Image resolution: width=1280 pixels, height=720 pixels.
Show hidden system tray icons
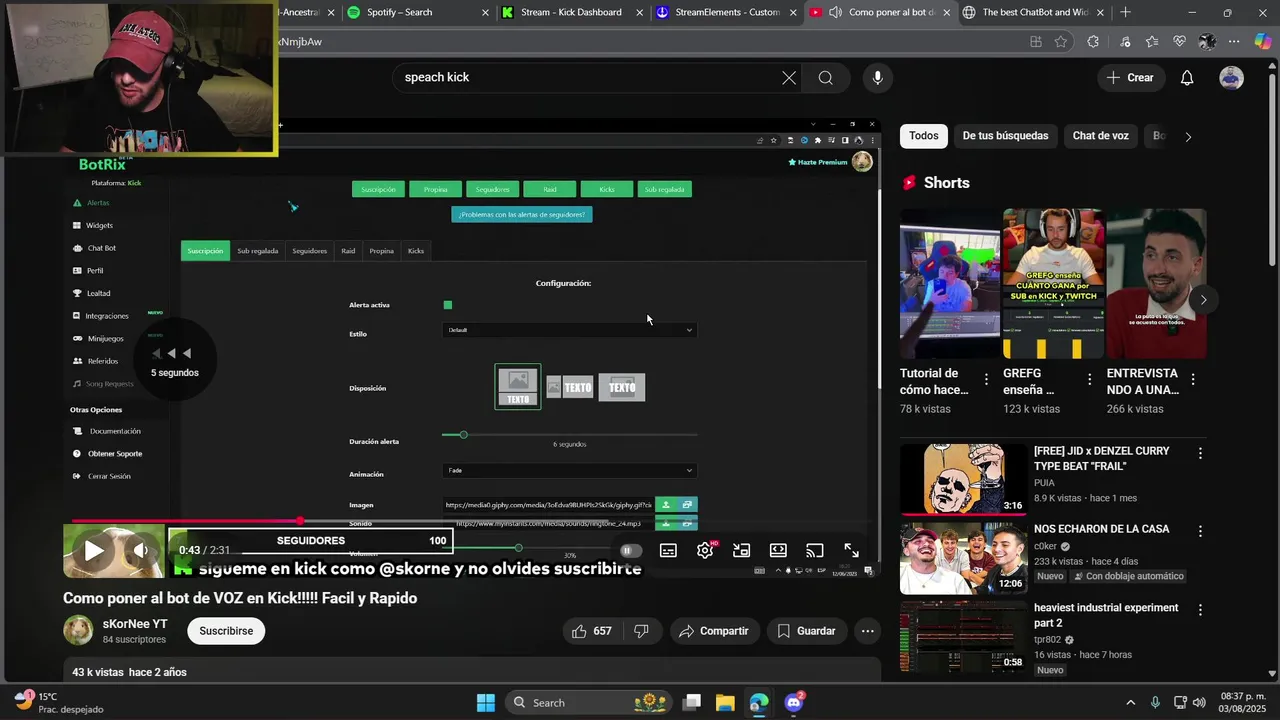1131,702
